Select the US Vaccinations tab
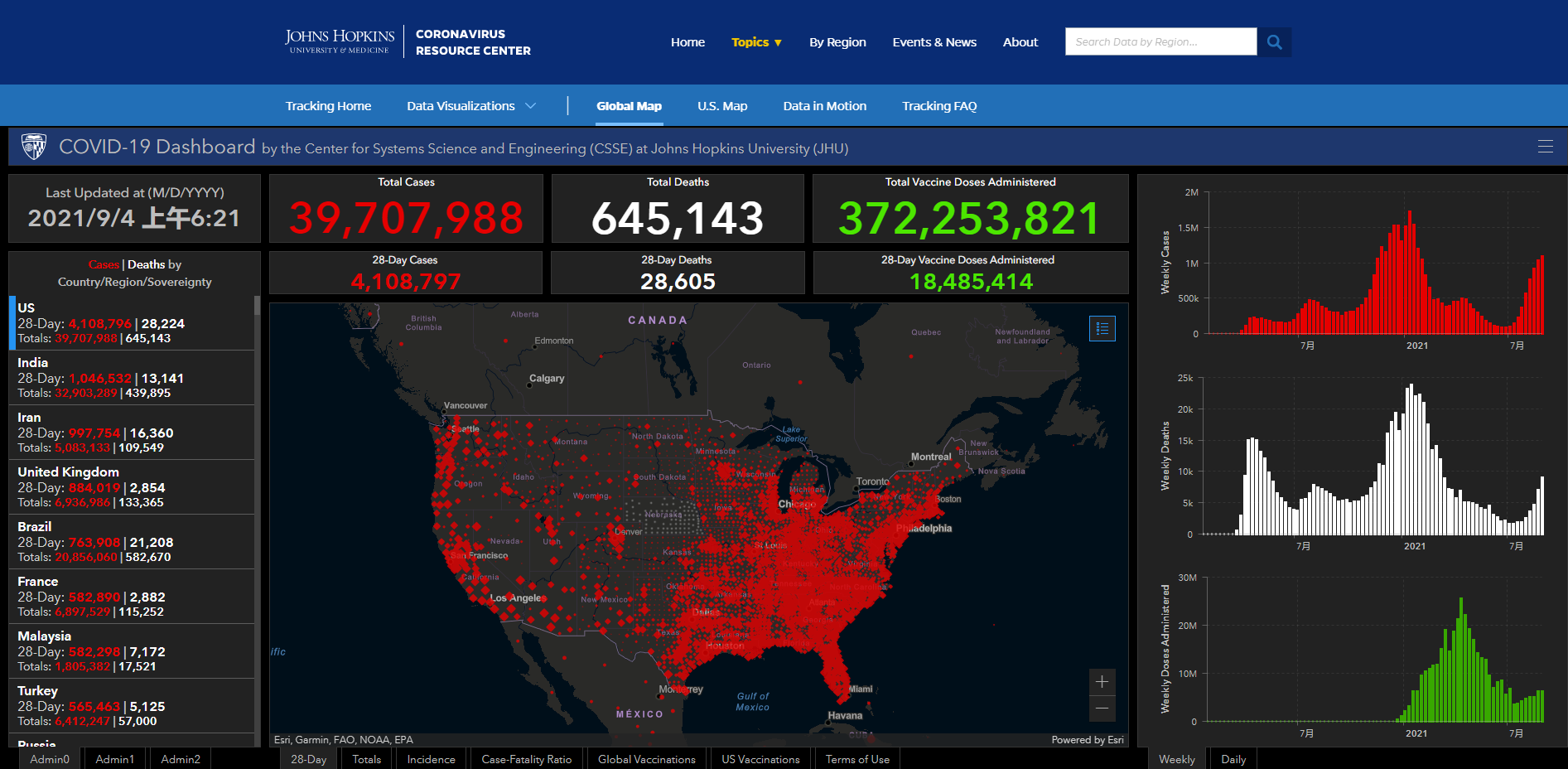This screenshot has height=769, width=1568. [760, 759]
